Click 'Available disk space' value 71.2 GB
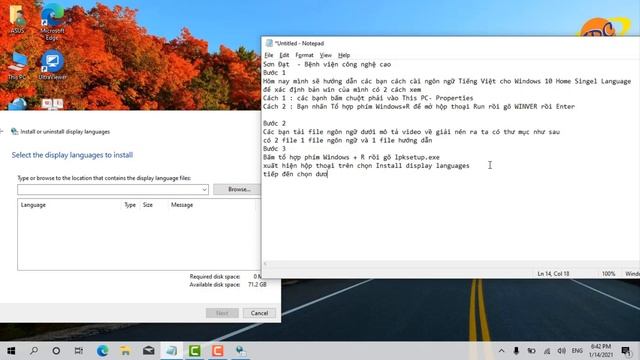The image size is (640, 360). tap(257, 284)
